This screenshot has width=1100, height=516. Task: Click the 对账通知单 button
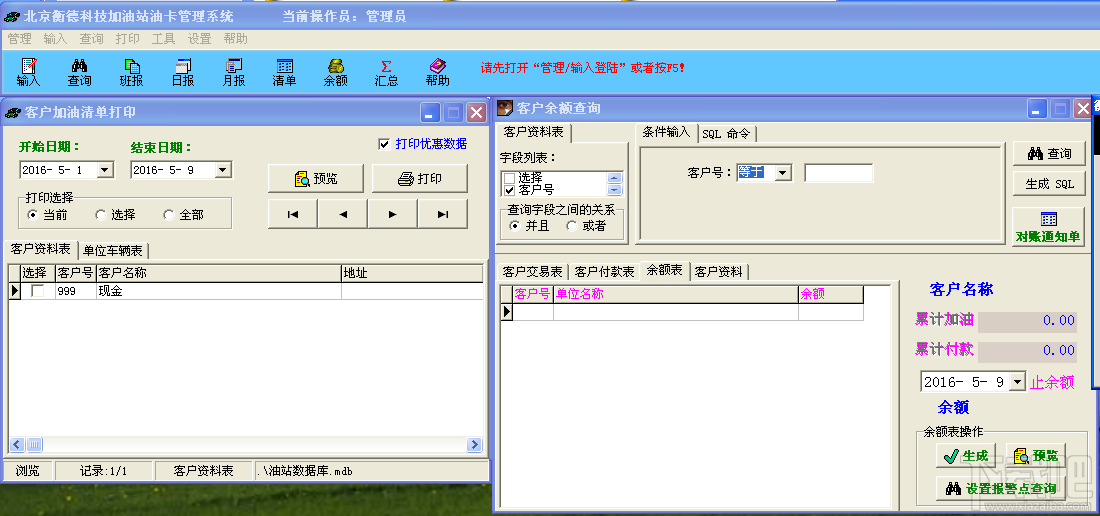[x=1049, y=226]
